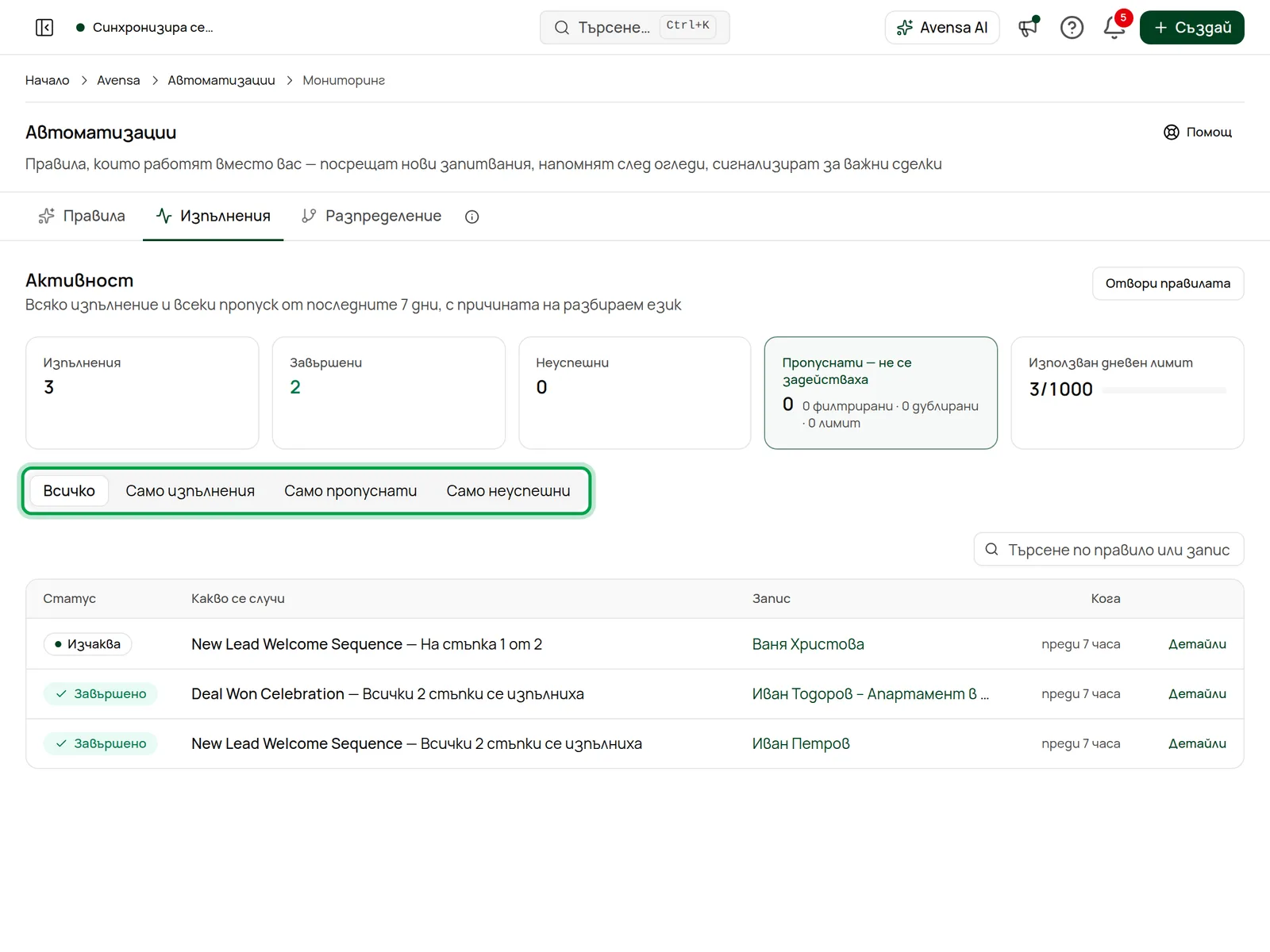The width and height of the screenshot is (1270, 952).
Task: Click the breadcrumb chevron after Начало
Action: (84, 80)
